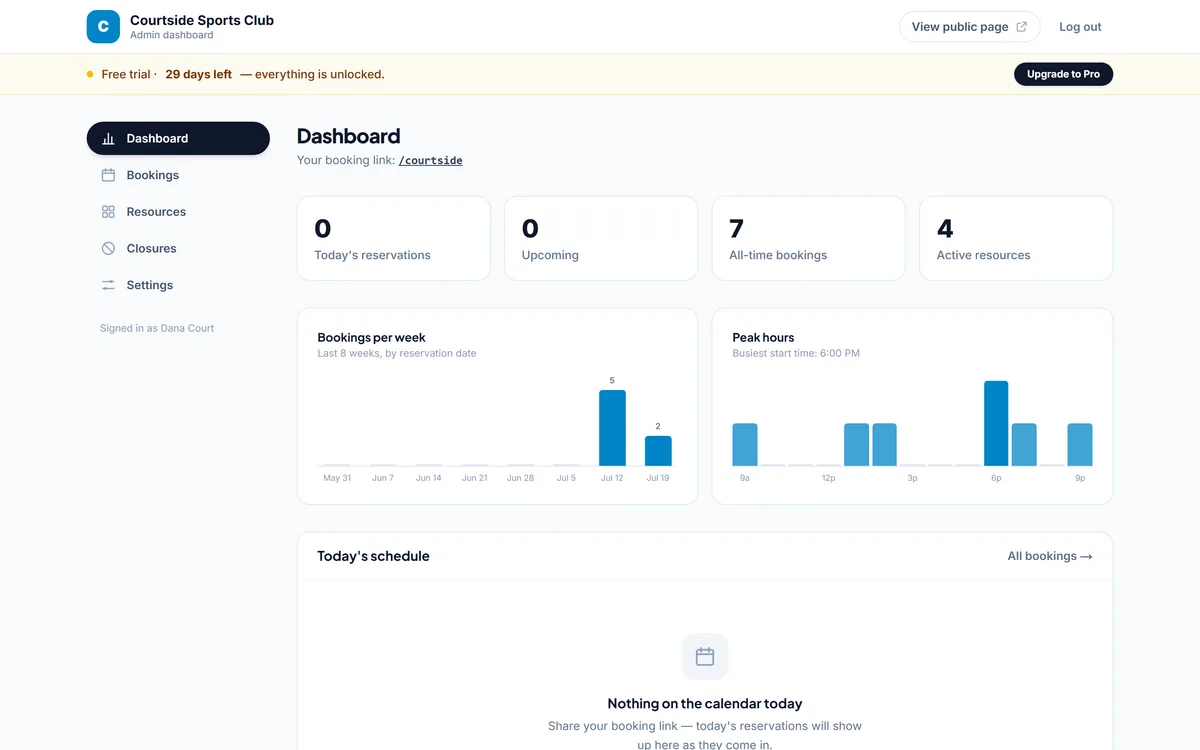Click the Jul 12 bar in Bookings per week

[612, 428]
